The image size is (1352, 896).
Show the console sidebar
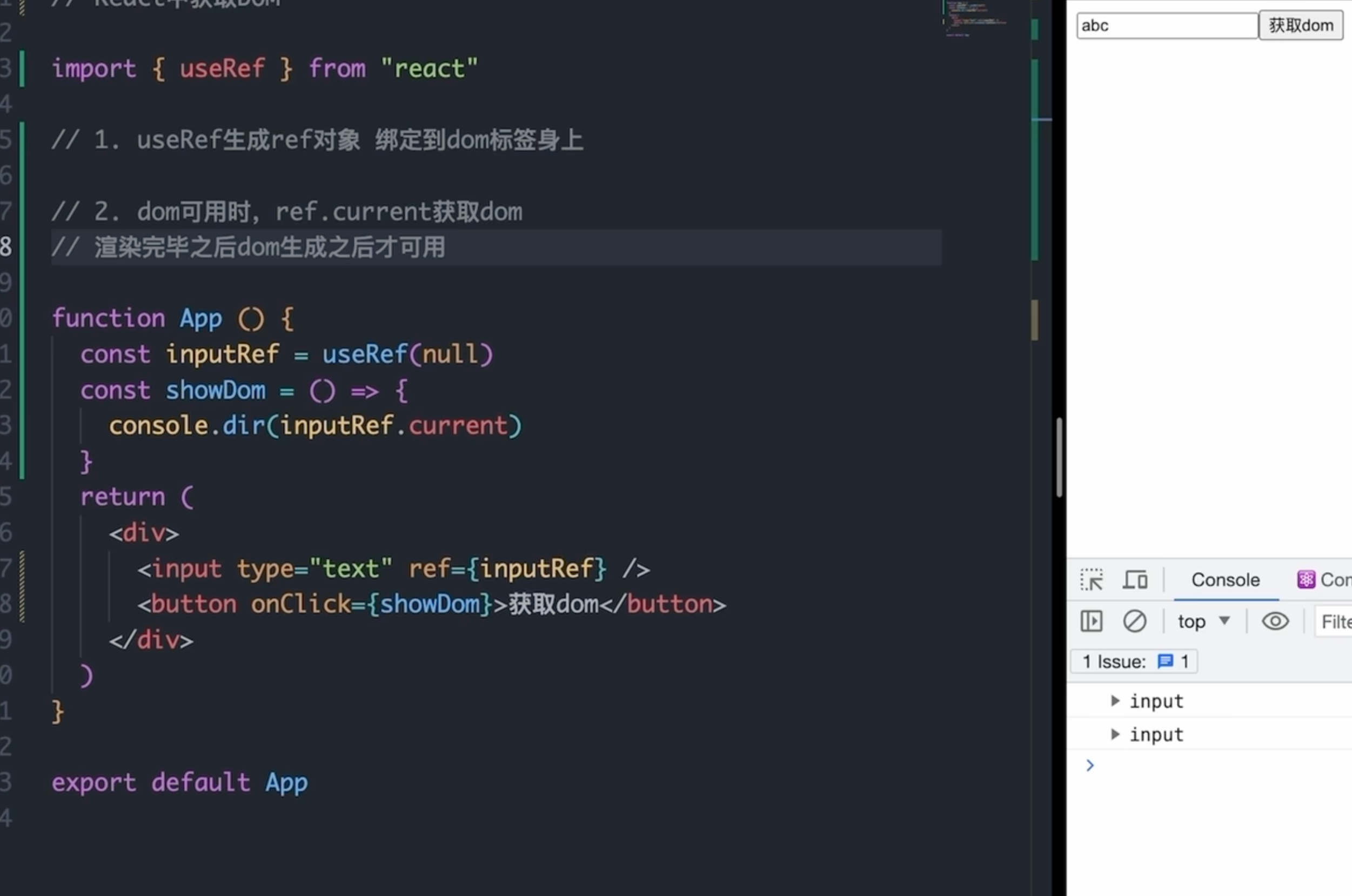[1091, 621]
